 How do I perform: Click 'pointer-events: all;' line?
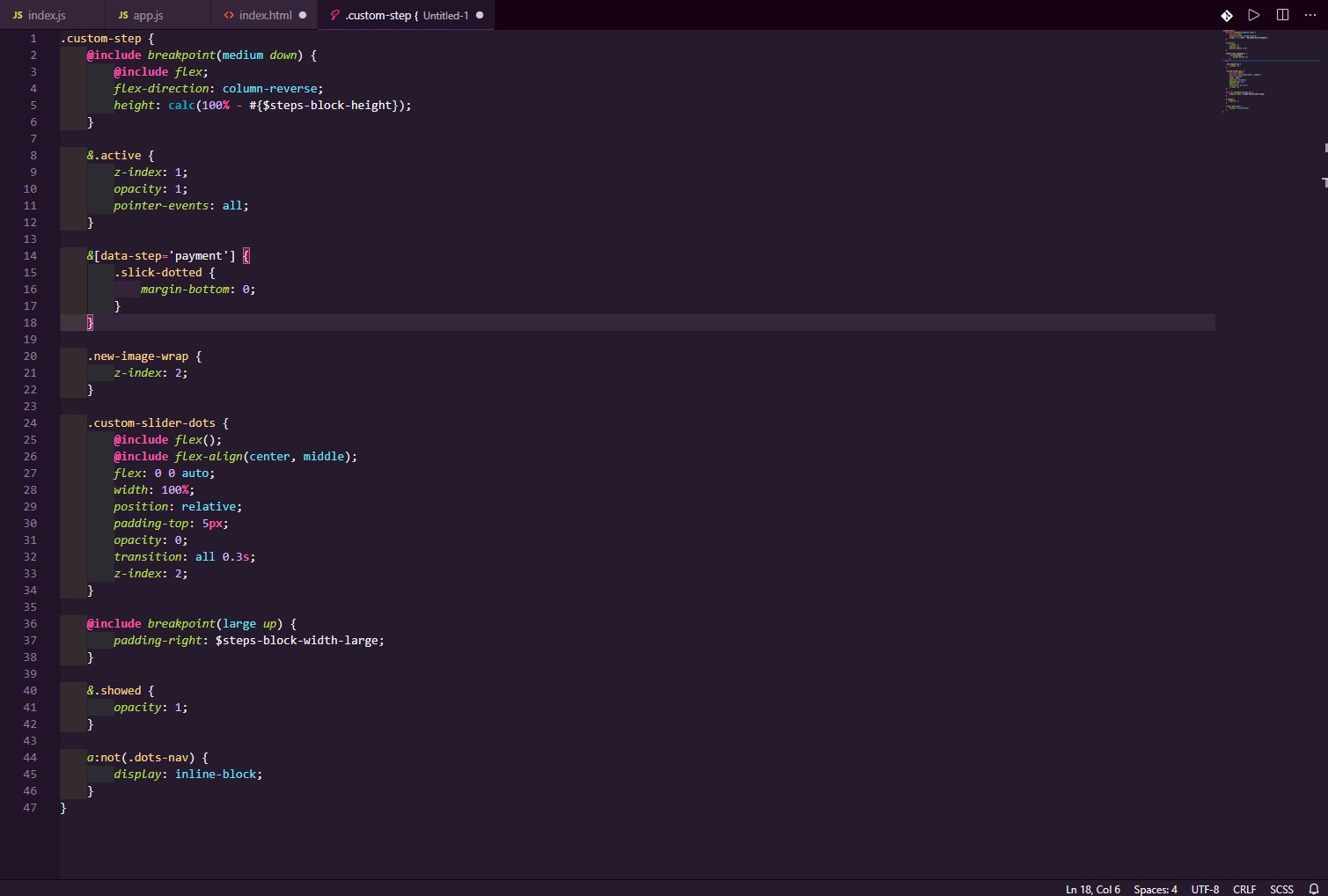pos(181,205)
